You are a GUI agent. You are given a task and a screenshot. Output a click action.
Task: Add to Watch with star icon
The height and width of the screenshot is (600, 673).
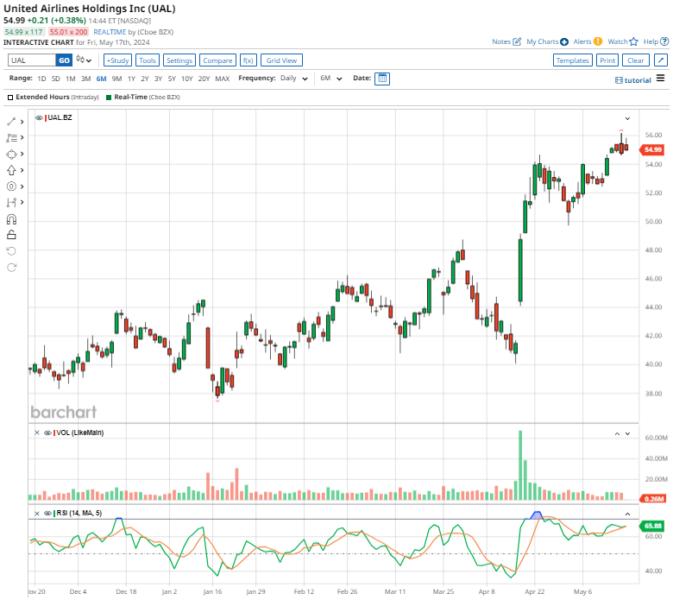pos(634,42)
